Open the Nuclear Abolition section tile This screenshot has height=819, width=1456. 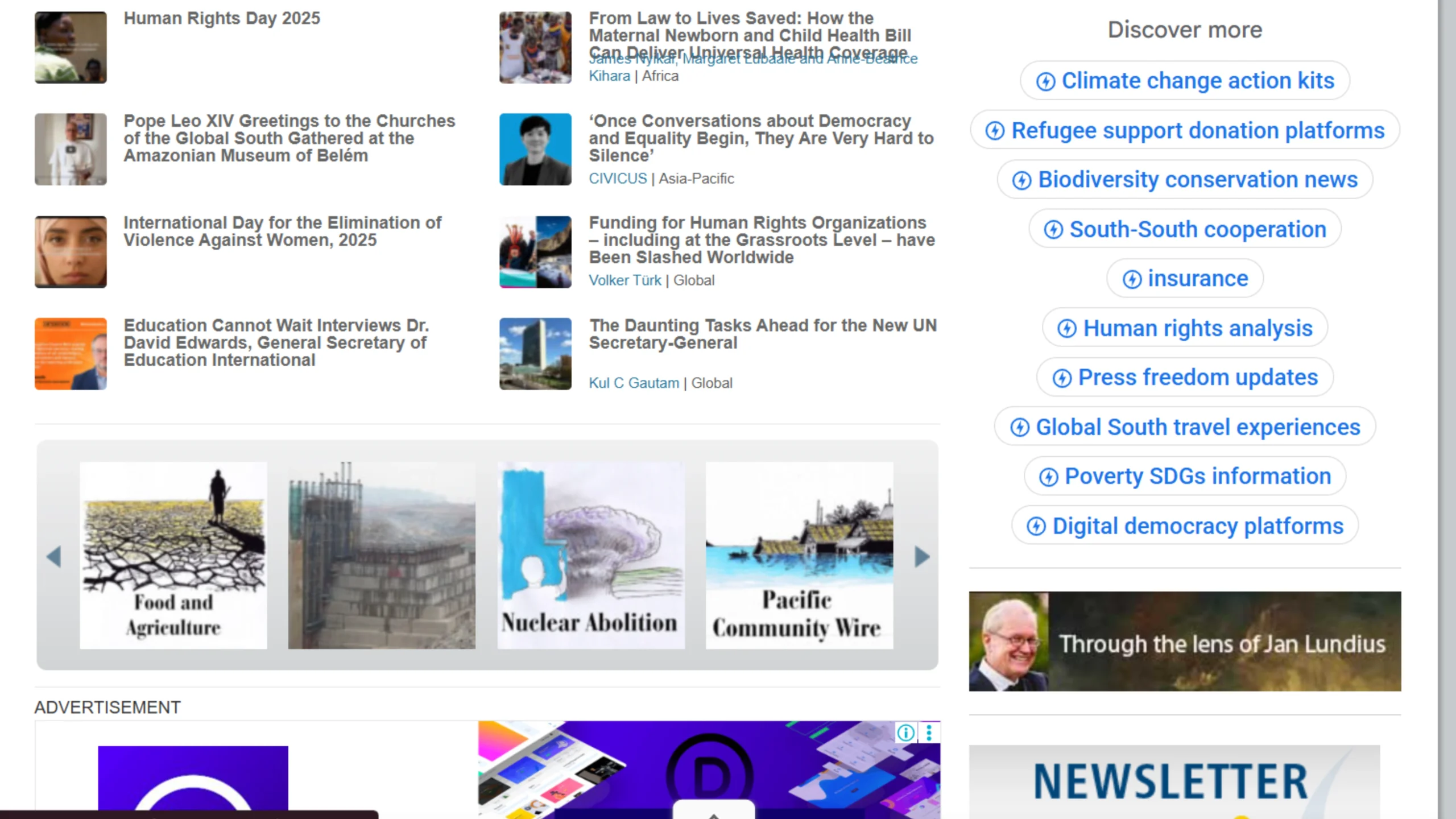click(591, 555)
